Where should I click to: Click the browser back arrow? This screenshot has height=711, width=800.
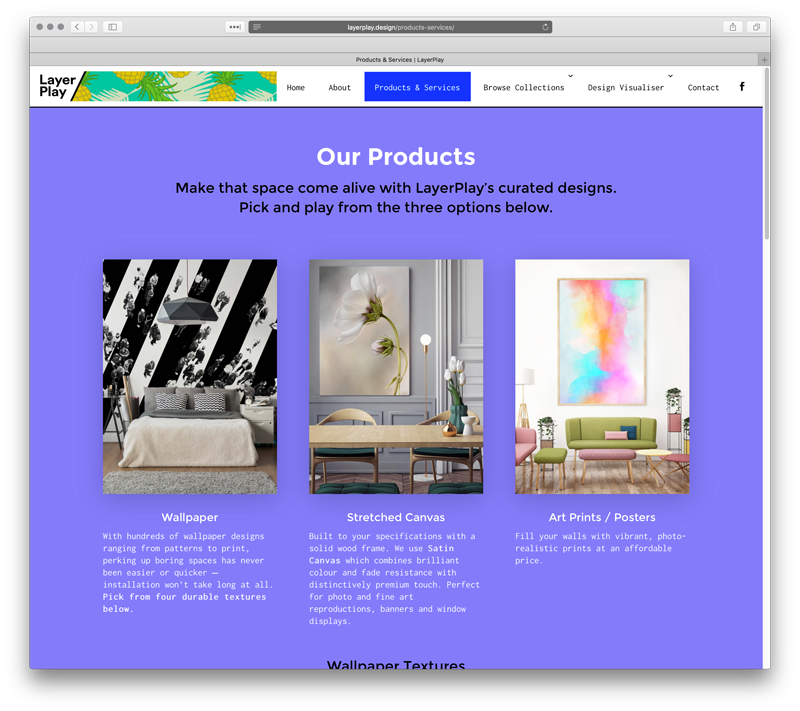[x=77, y=27]
